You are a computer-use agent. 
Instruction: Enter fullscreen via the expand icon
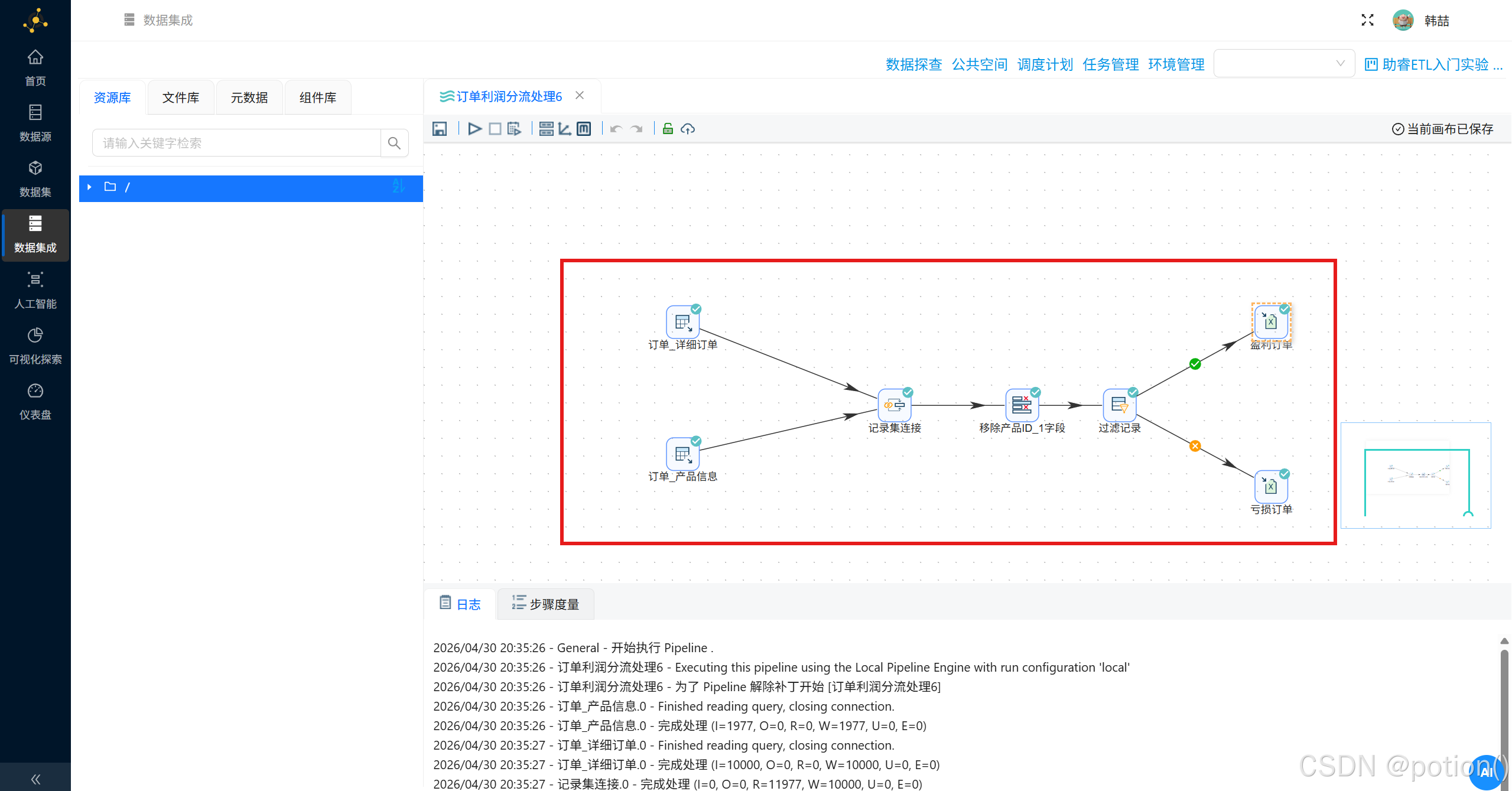[x=1367, y=19]
